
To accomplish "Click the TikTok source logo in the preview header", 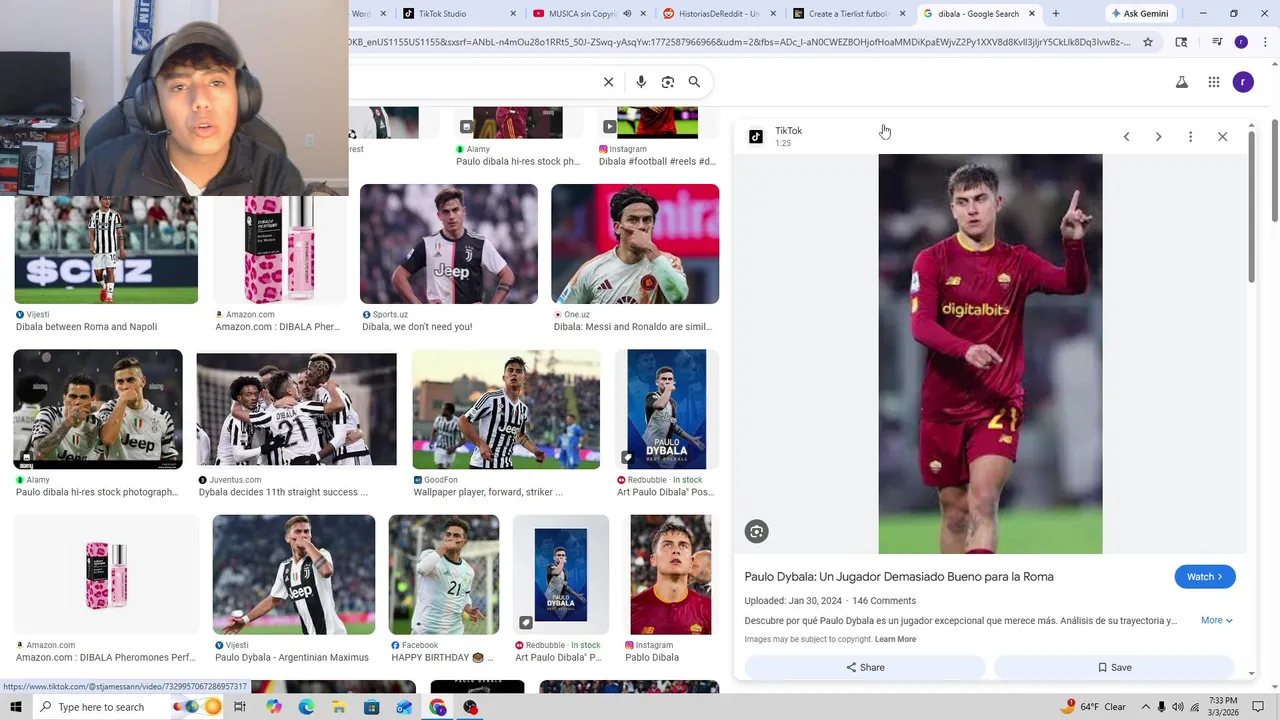I will point(756,137).
